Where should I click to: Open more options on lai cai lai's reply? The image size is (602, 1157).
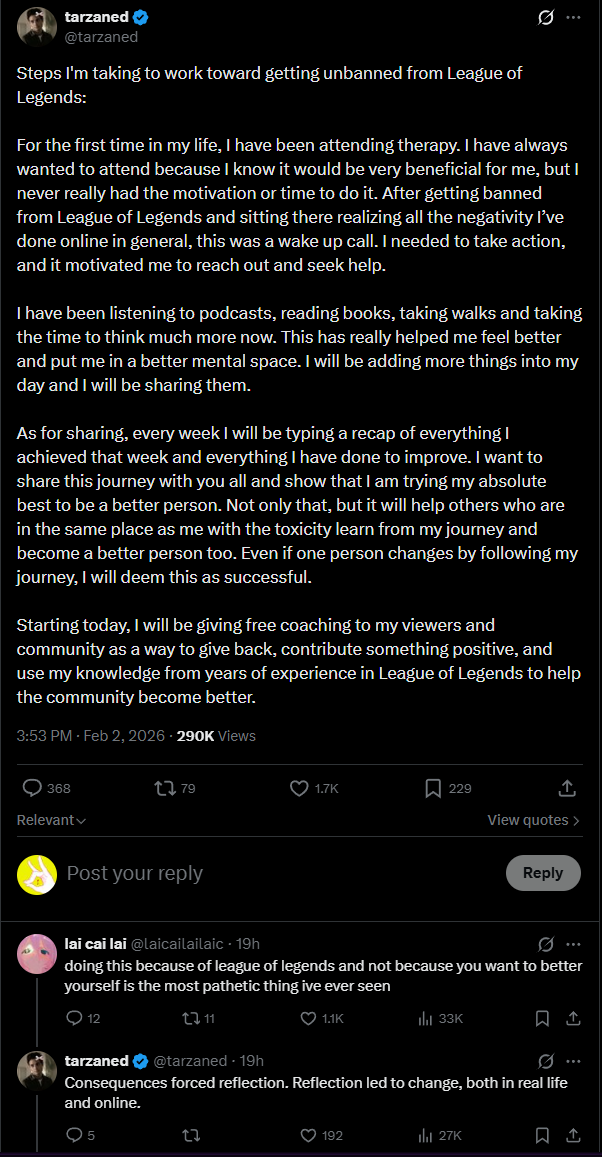(573, 944)
